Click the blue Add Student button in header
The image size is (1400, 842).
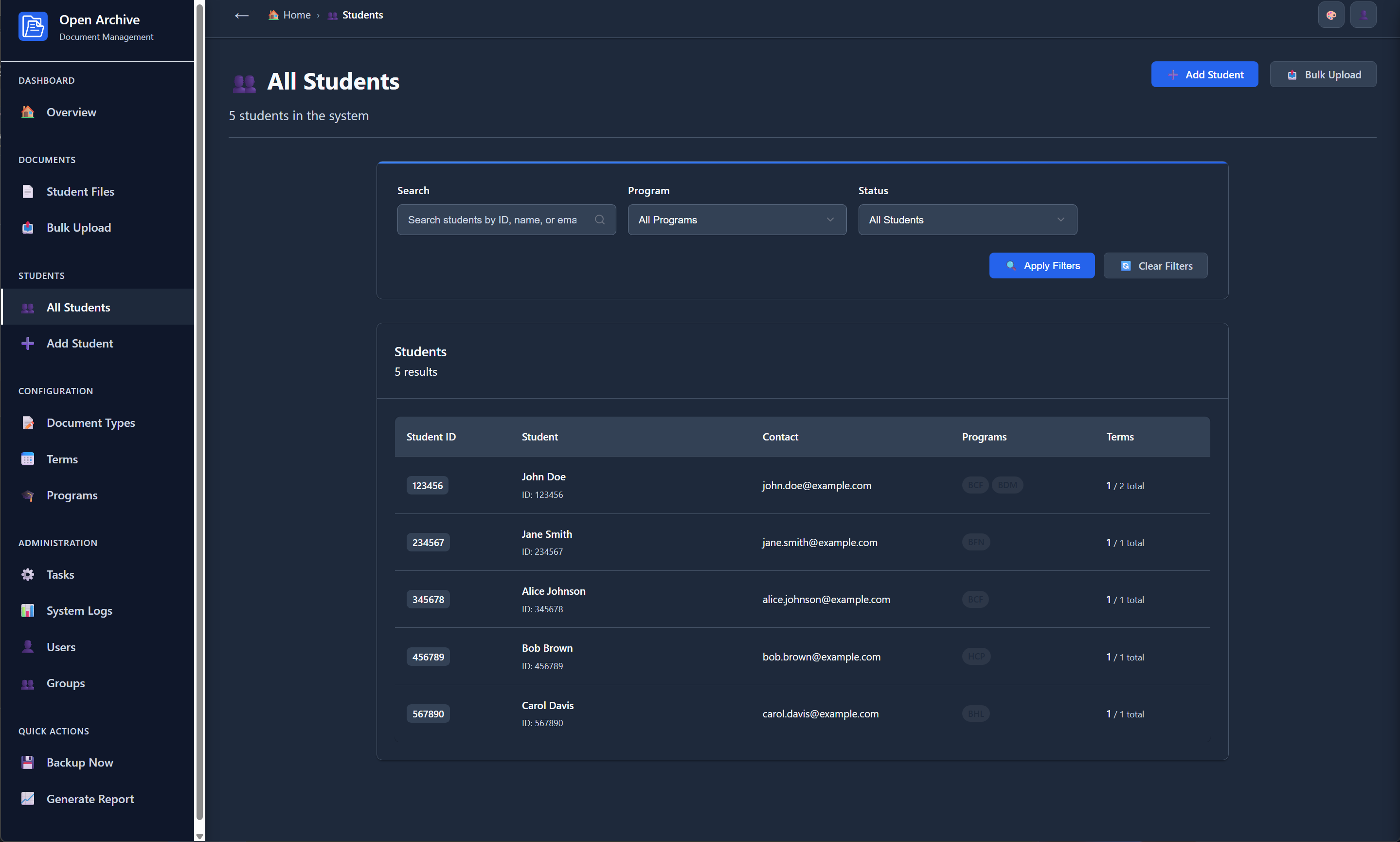pyautogui.click(x=1204, y=74)
